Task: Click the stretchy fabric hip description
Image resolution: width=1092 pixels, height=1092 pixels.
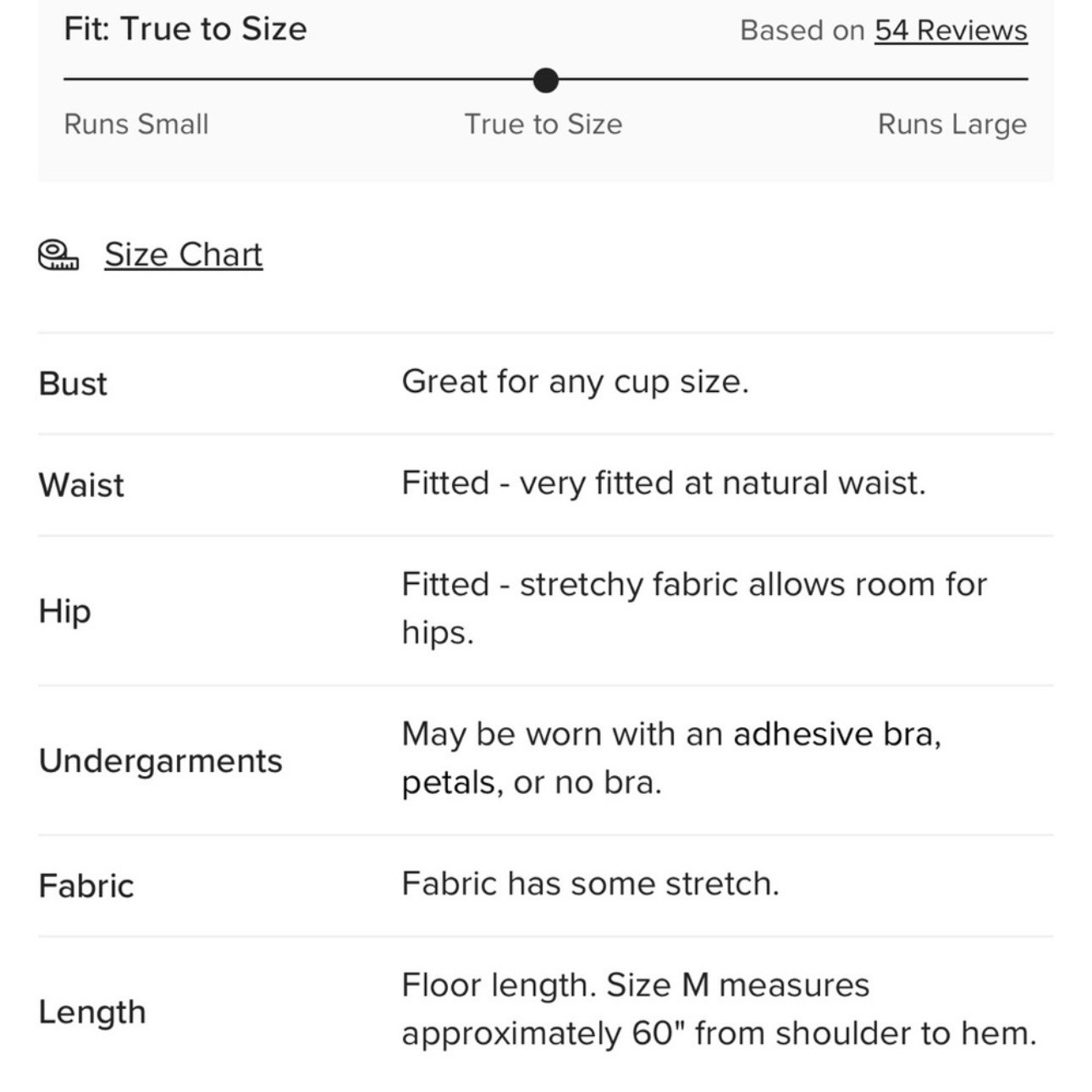Action: [695, 609]
